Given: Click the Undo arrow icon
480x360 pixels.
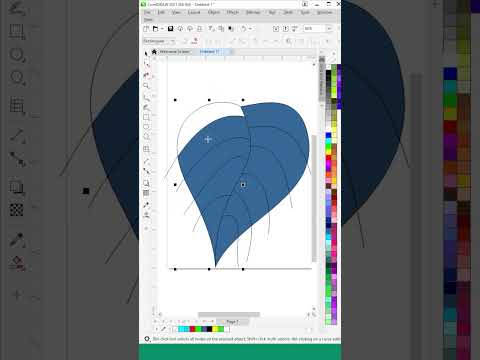Looking at the screenshot, I should pyautogui.click(x=244, y=29).
